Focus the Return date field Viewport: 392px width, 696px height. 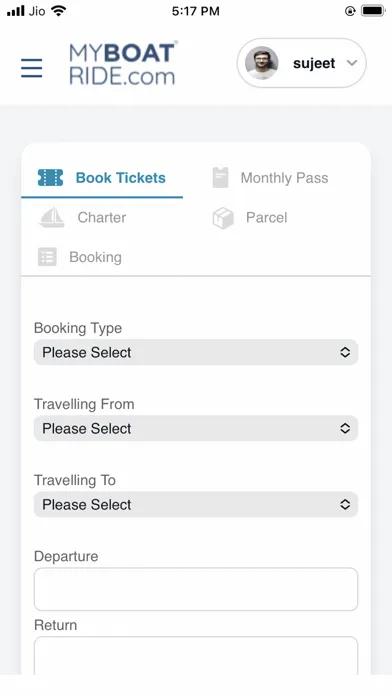(196, 656)
